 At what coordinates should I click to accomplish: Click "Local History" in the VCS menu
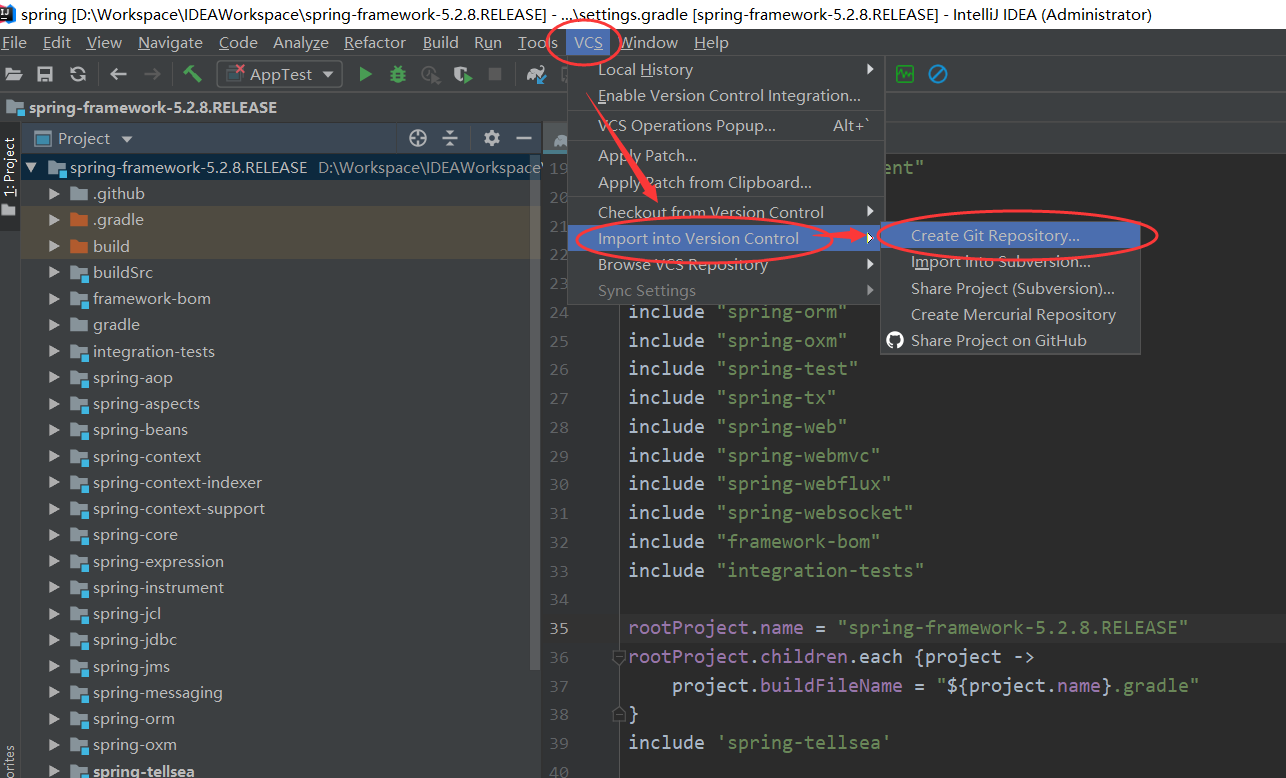[645, 69]
